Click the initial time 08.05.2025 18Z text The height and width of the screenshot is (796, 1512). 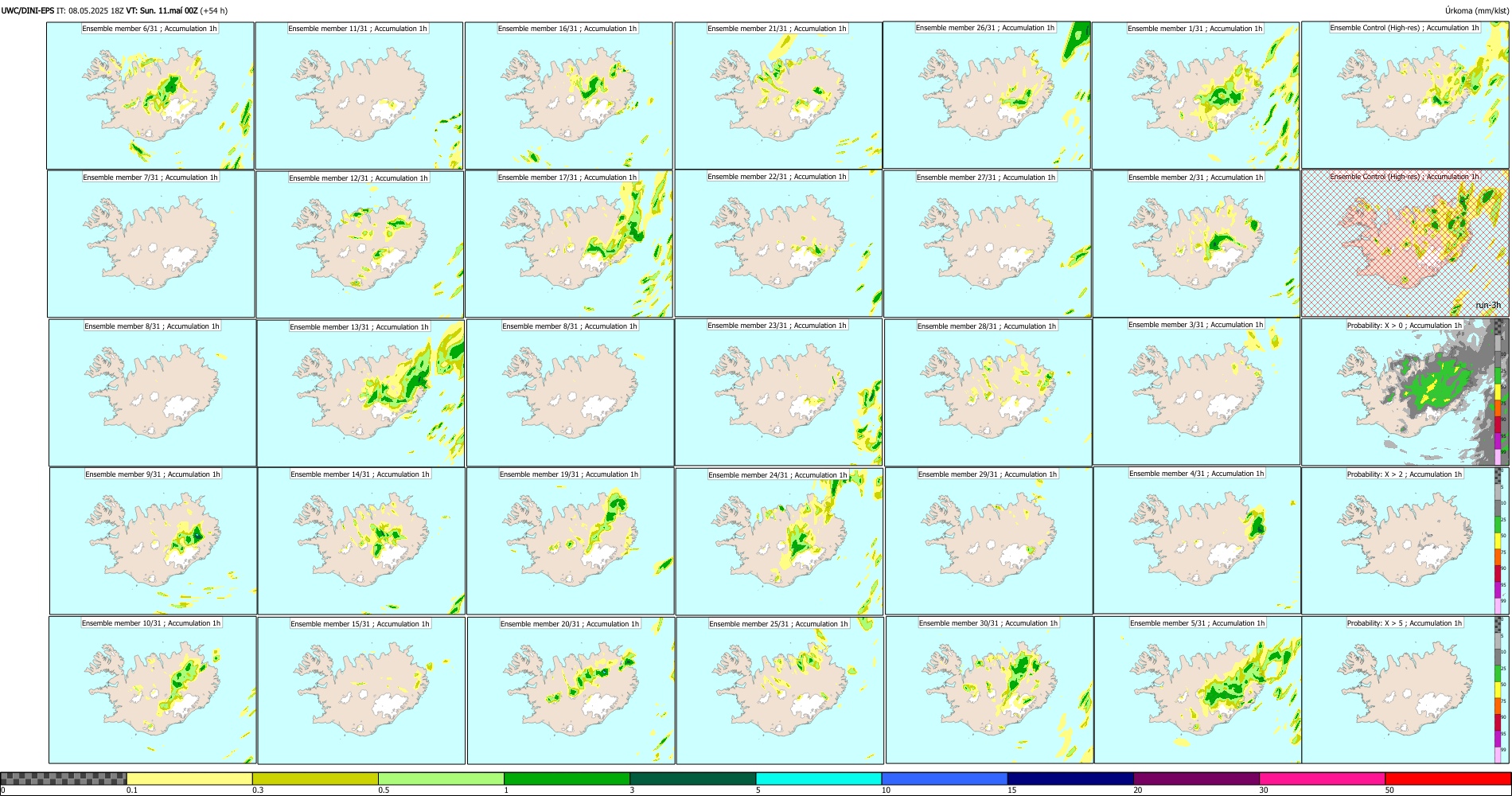coord(96,10)
